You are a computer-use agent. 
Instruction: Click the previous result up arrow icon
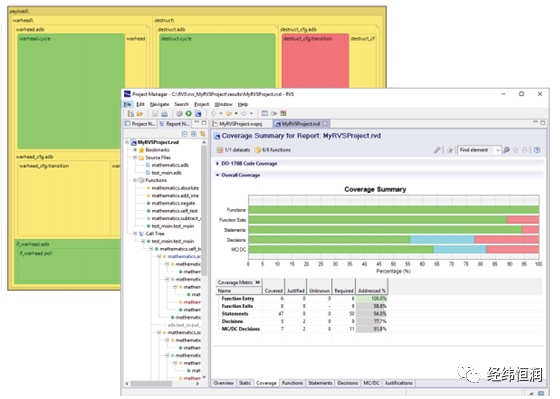point(515,150)
